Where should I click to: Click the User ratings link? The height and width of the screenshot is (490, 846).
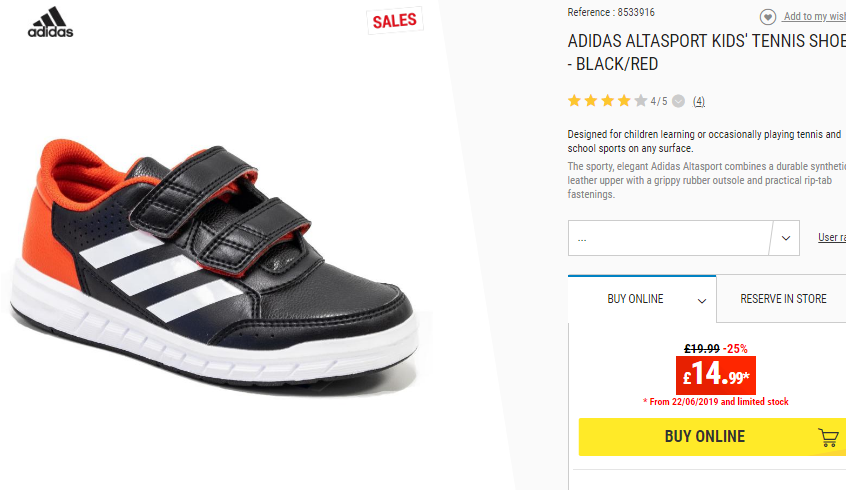click(832, 237)
